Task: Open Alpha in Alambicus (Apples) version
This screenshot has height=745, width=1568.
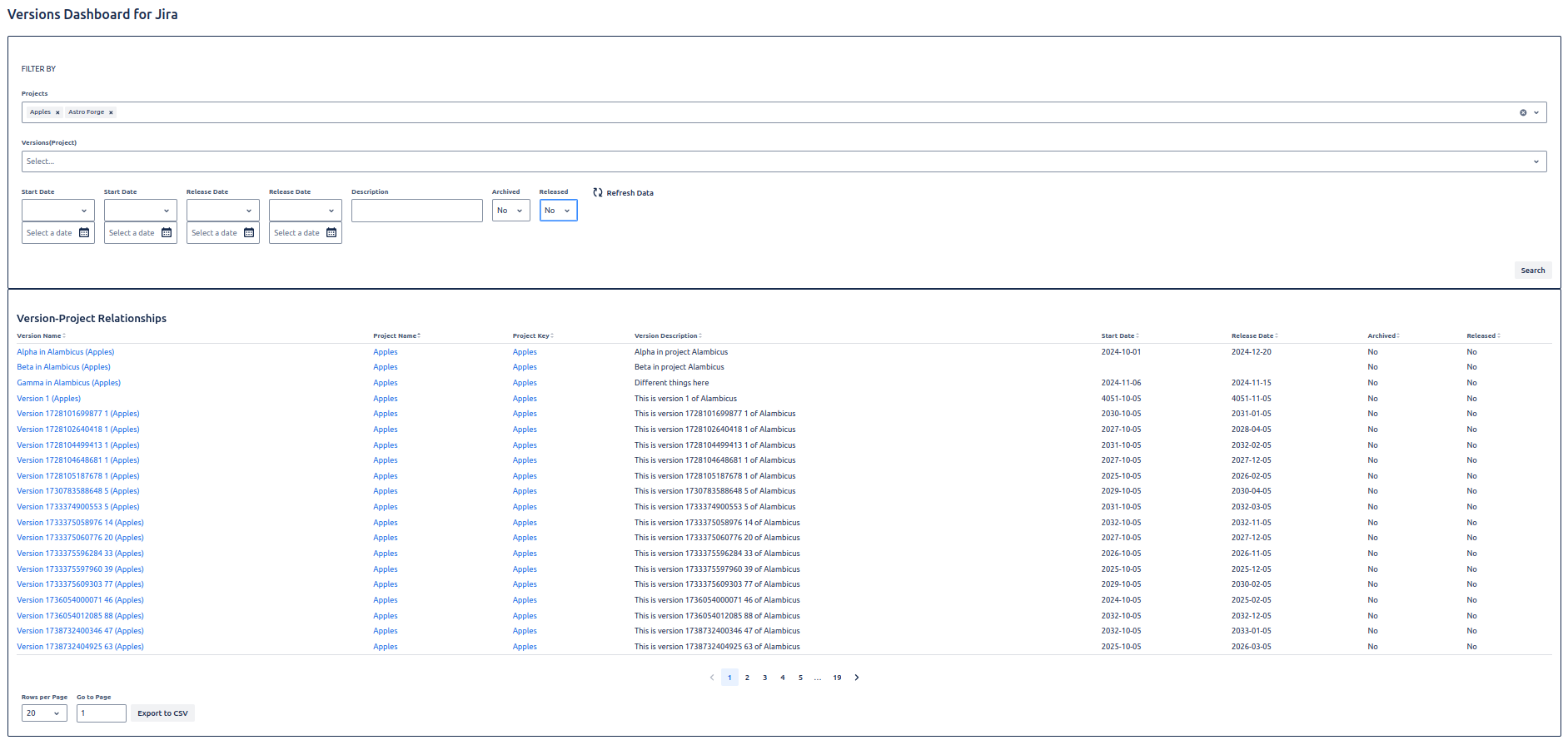Action: tap(66, 352)
